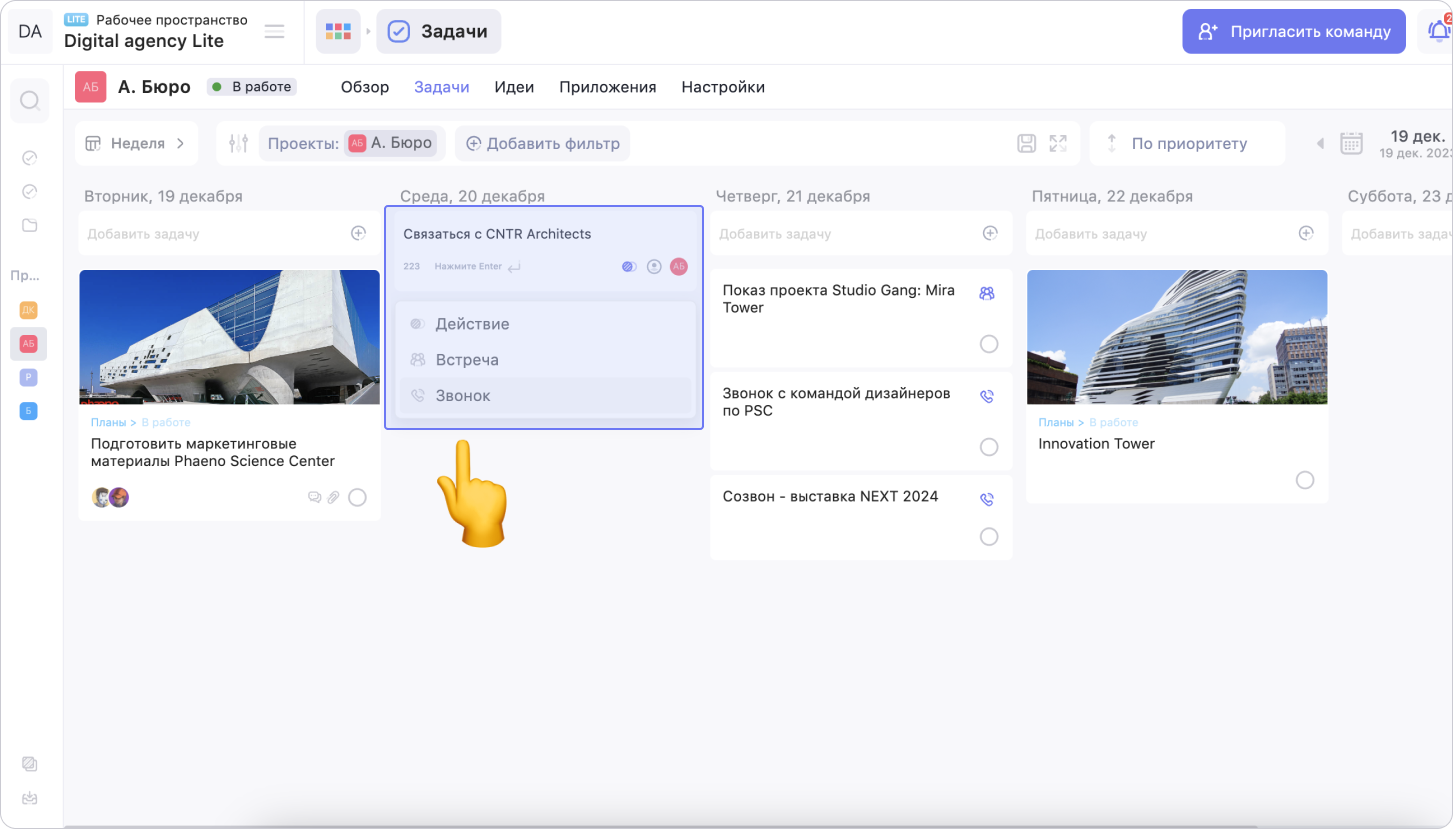Click the assignee person icon in new task
Image resolution: width=1453 pixels, height=829 pixels.
point(654,267)
